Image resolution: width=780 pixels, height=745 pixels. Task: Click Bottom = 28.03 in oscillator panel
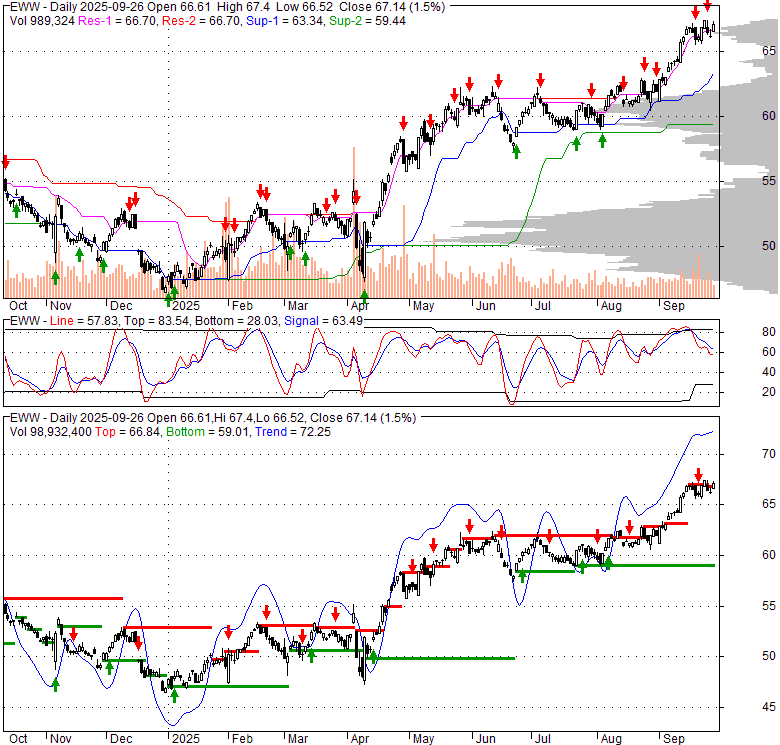point(236,321)
